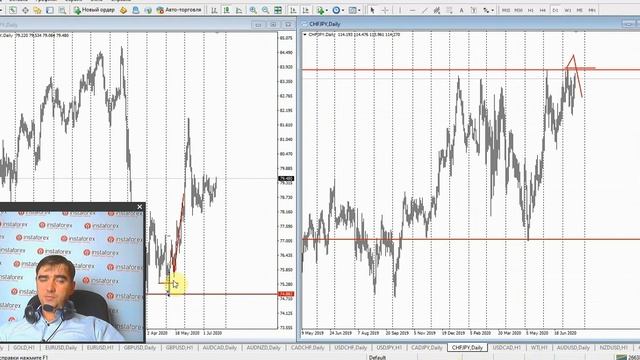Screen dimensions: 640x360
Task: Open the templates dropdown
Action: click(354, 10)
